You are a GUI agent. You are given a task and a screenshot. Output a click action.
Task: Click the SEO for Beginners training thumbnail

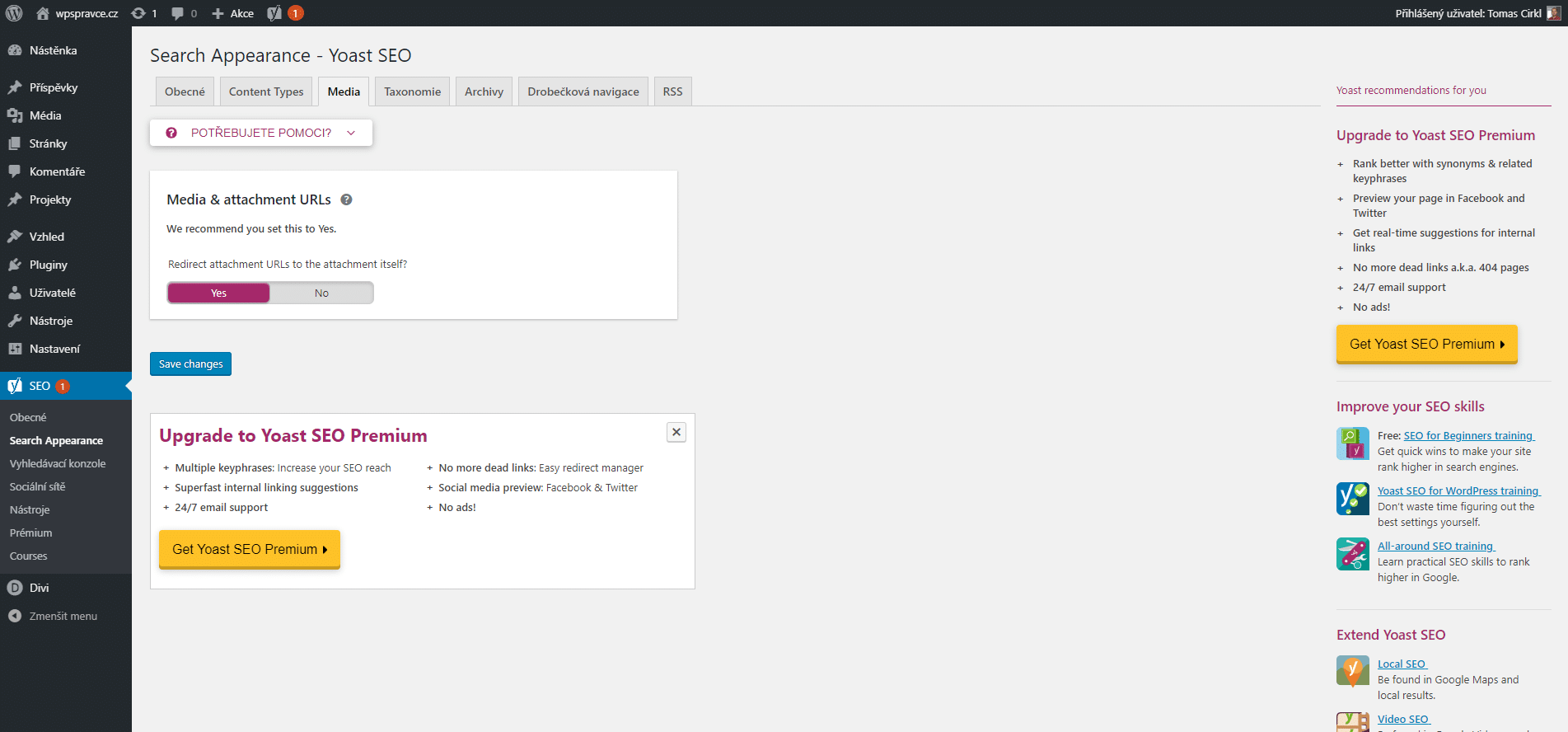[1353, 443]
